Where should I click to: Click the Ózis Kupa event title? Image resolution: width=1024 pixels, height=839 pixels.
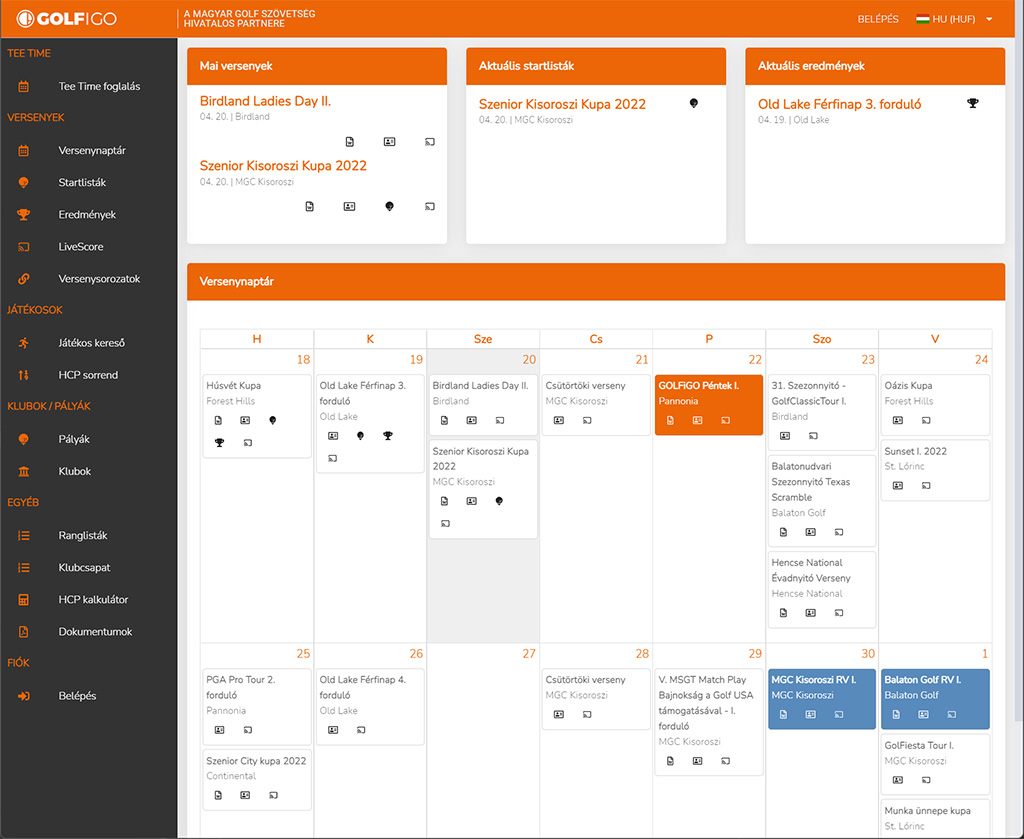click(908, 386)
